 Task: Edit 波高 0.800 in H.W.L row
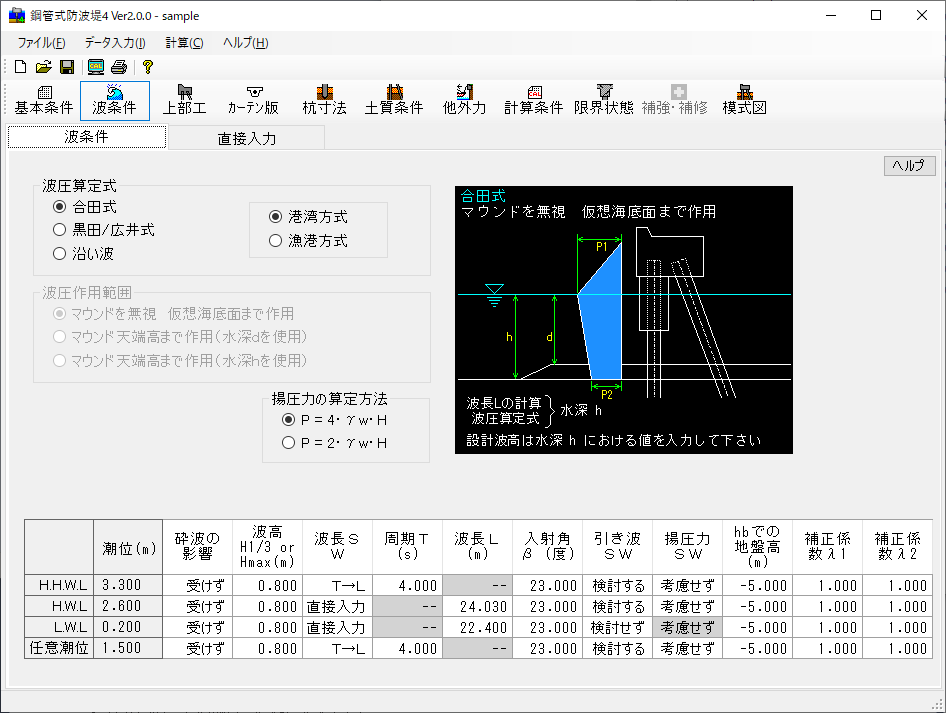coord(268,606)
